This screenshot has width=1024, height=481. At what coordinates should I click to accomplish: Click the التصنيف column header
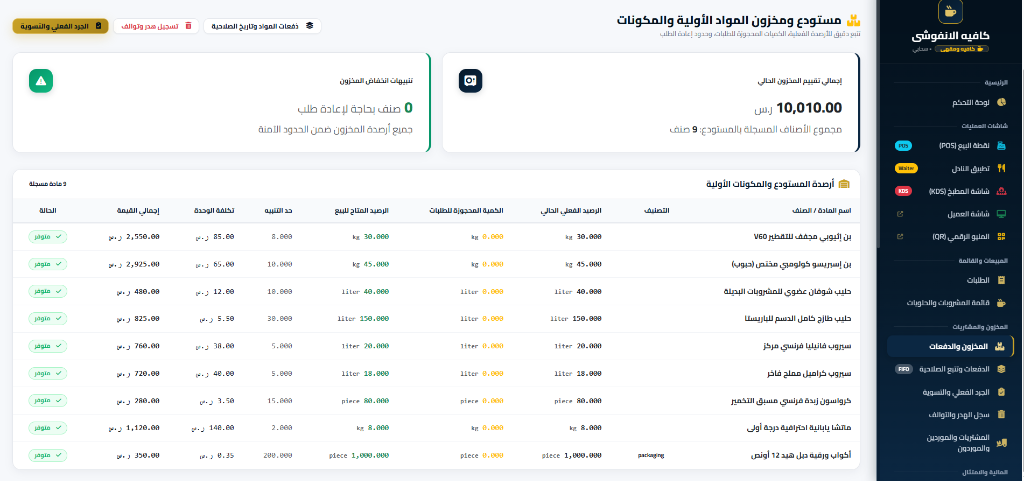click(x=656, y=211)
